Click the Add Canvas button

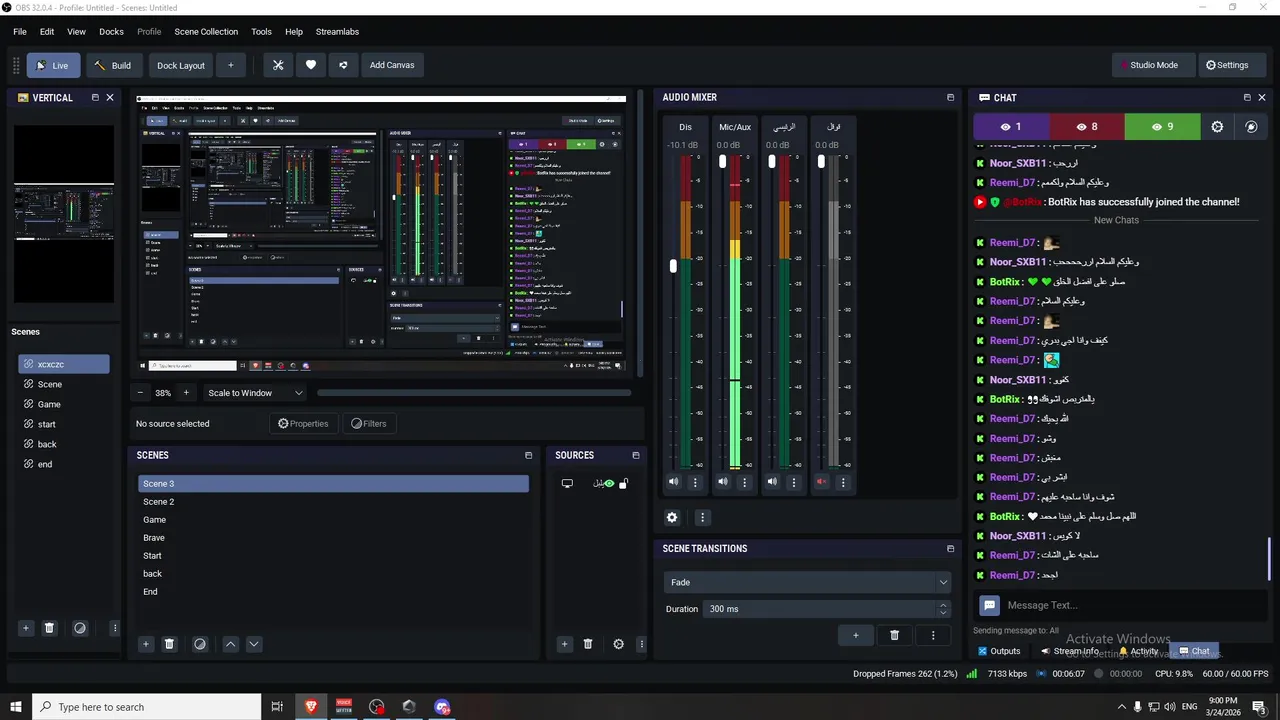(x=392, y=65)
